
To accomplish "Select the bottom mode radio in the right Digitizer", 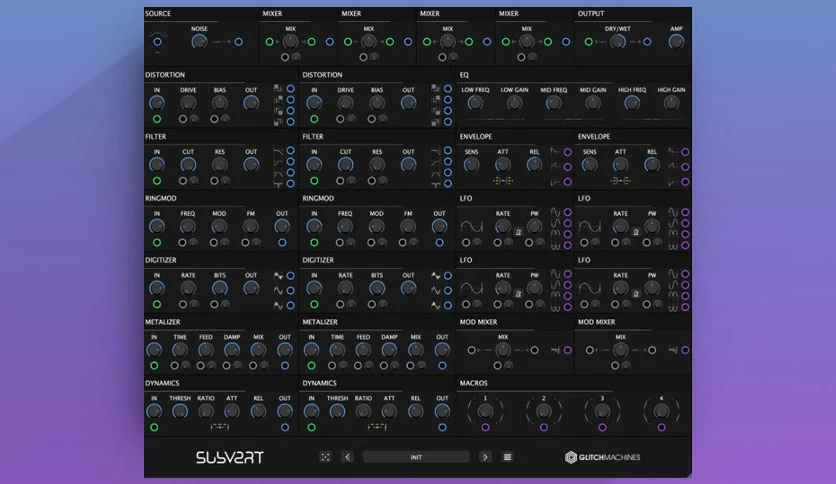I will coord(448,305).
